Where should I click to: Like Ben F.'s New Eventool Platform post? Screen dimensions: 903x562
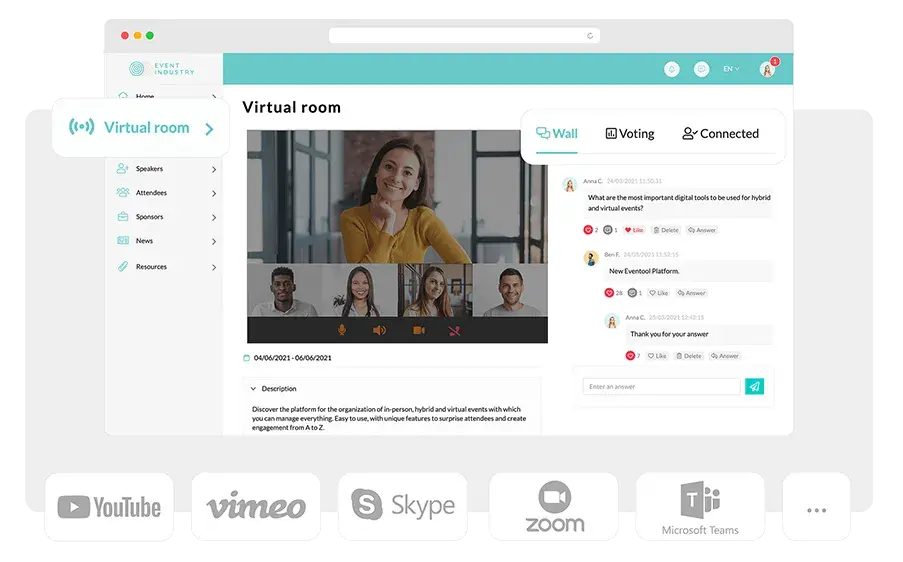[658, 293]
